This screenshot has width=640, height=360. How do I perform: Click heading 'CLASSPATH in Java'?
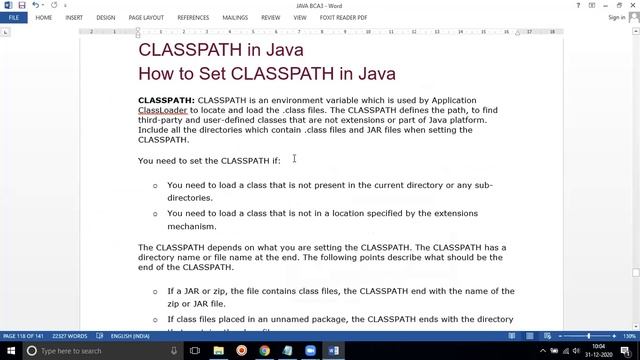pyautogui.click(x=221, y=50)
